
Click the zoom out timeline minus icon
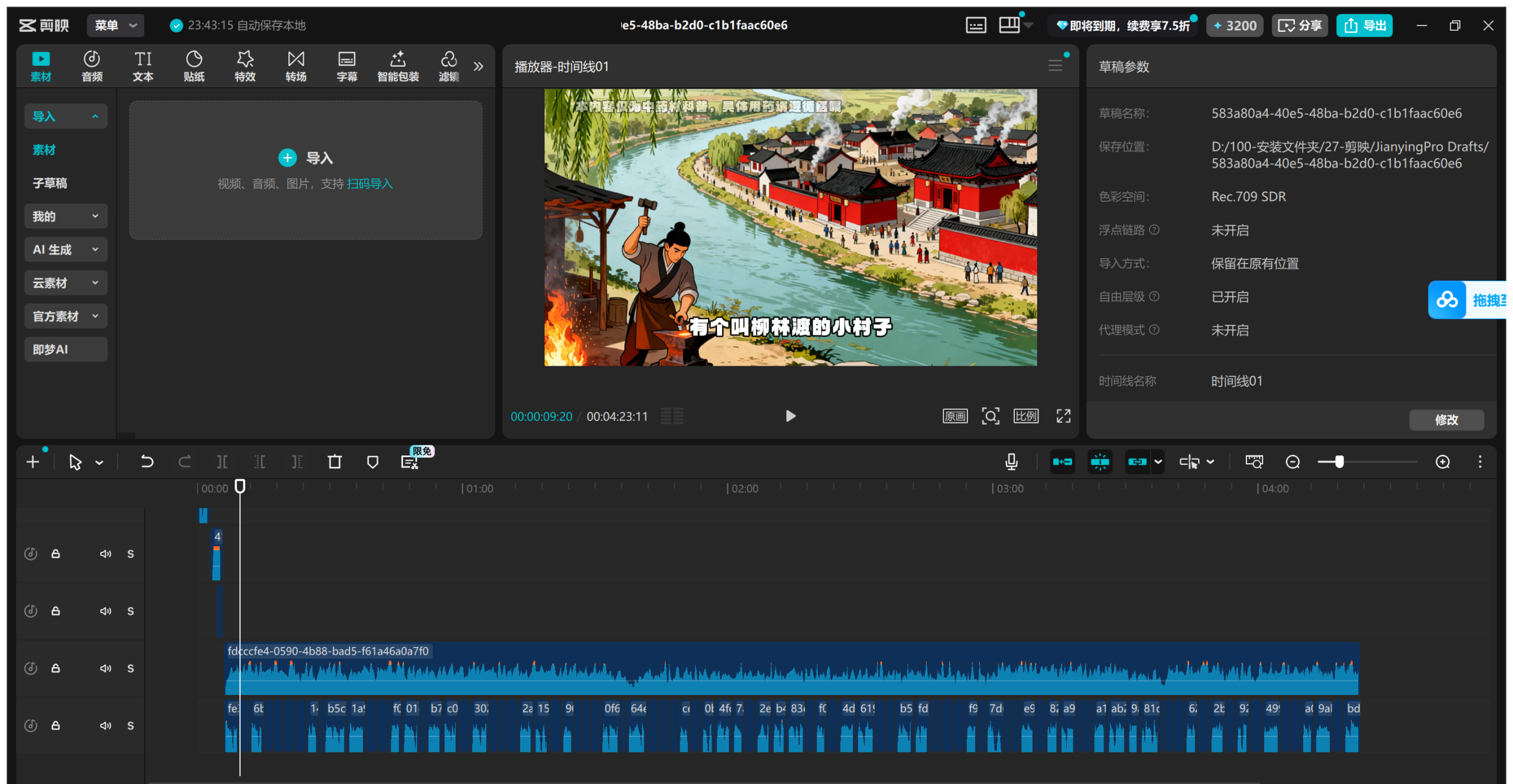[1293, 462]
